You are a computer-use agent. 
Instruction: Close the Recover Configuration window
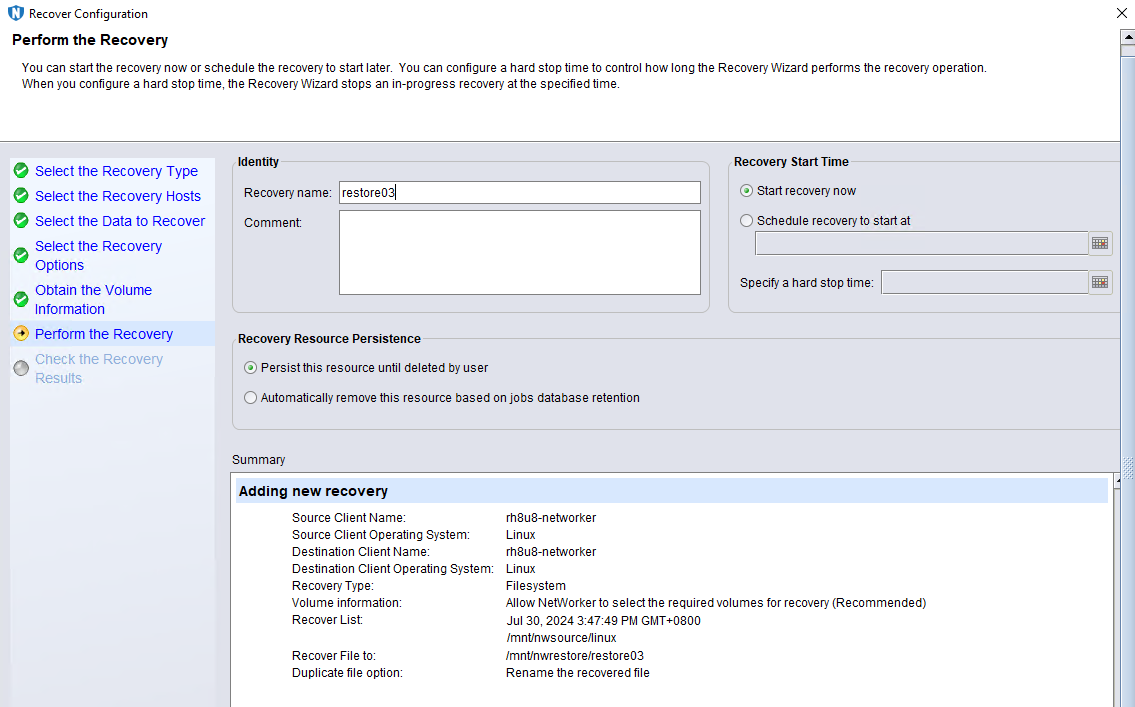pyautogui.click(x=1122, y=13)
